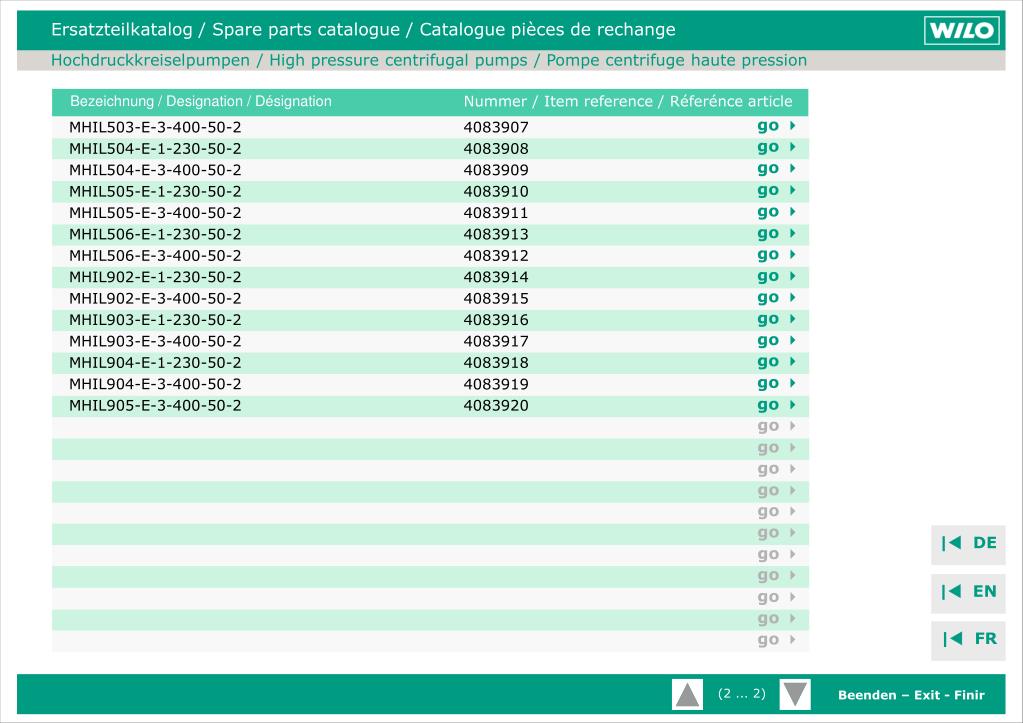
Task: Click the page down triangle button
Action: coord(795,694)
